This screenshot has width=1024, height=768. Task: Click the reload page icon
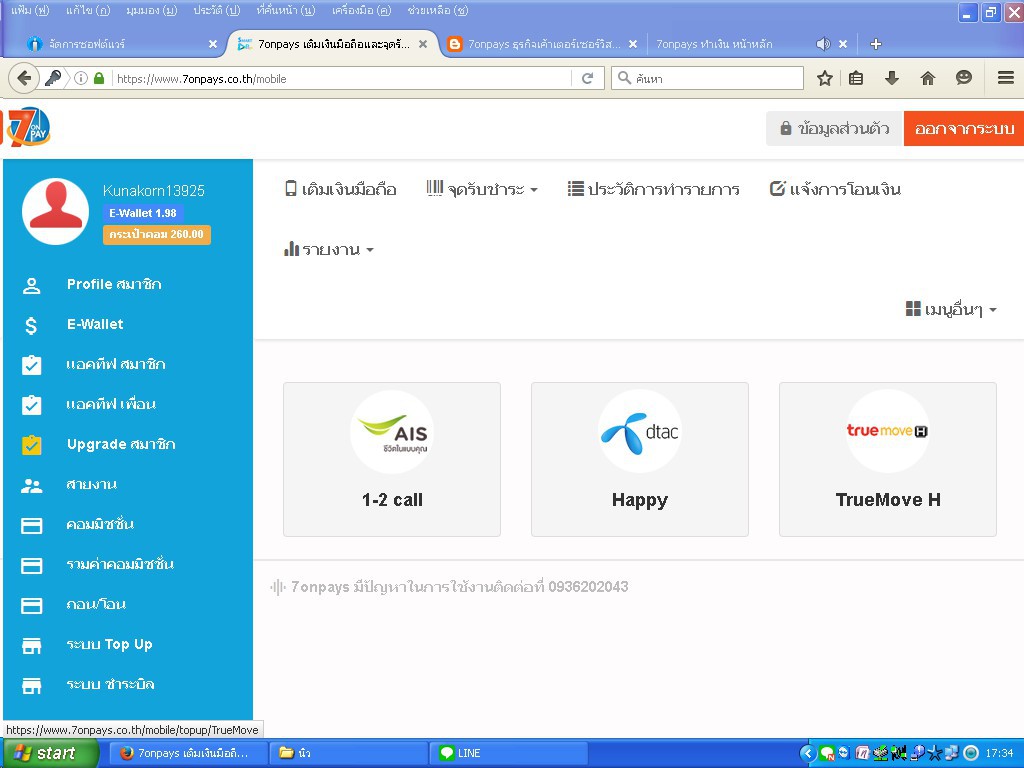[588, 78]
